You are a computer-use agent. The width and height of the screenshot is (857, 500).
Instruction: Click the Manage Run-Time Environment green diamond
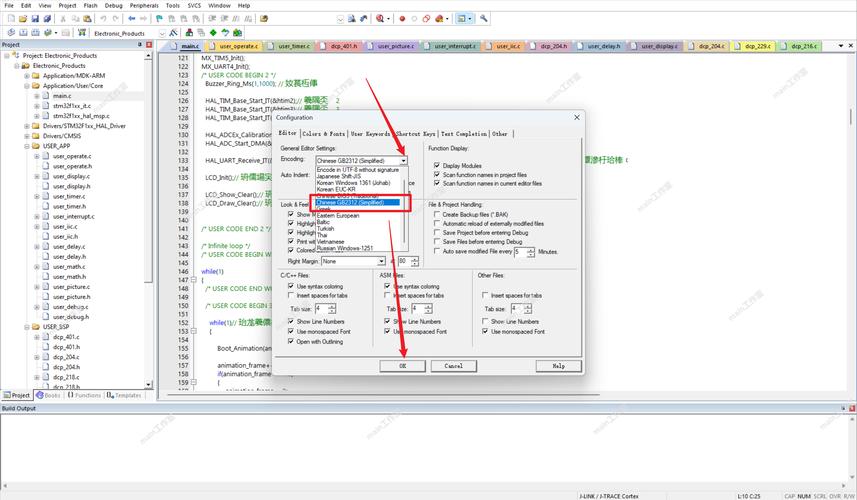pos(213,33)
